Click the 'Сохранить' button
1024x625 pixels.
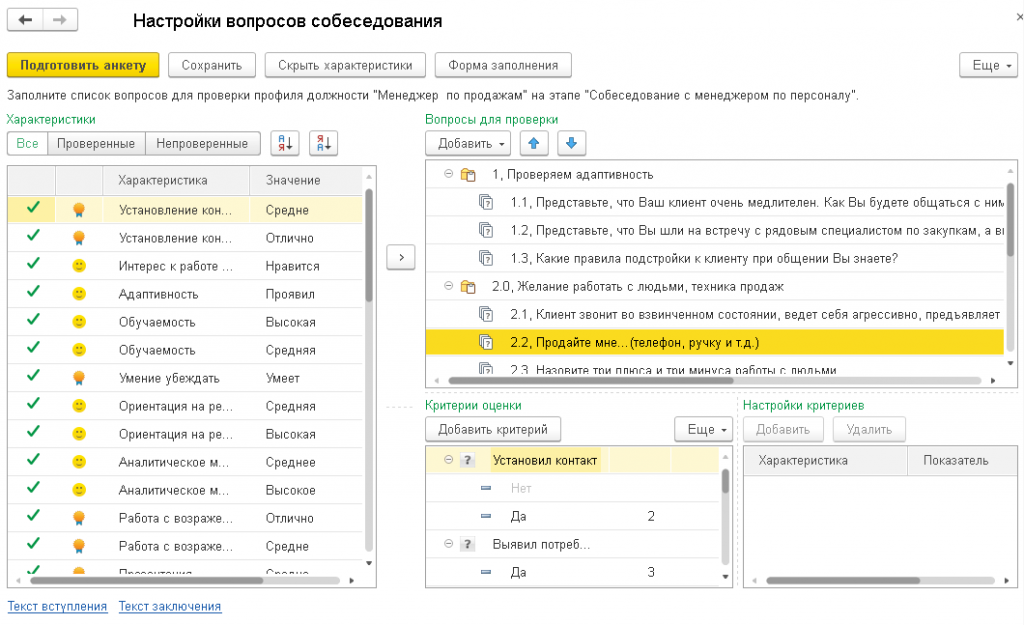pos(212,65)
